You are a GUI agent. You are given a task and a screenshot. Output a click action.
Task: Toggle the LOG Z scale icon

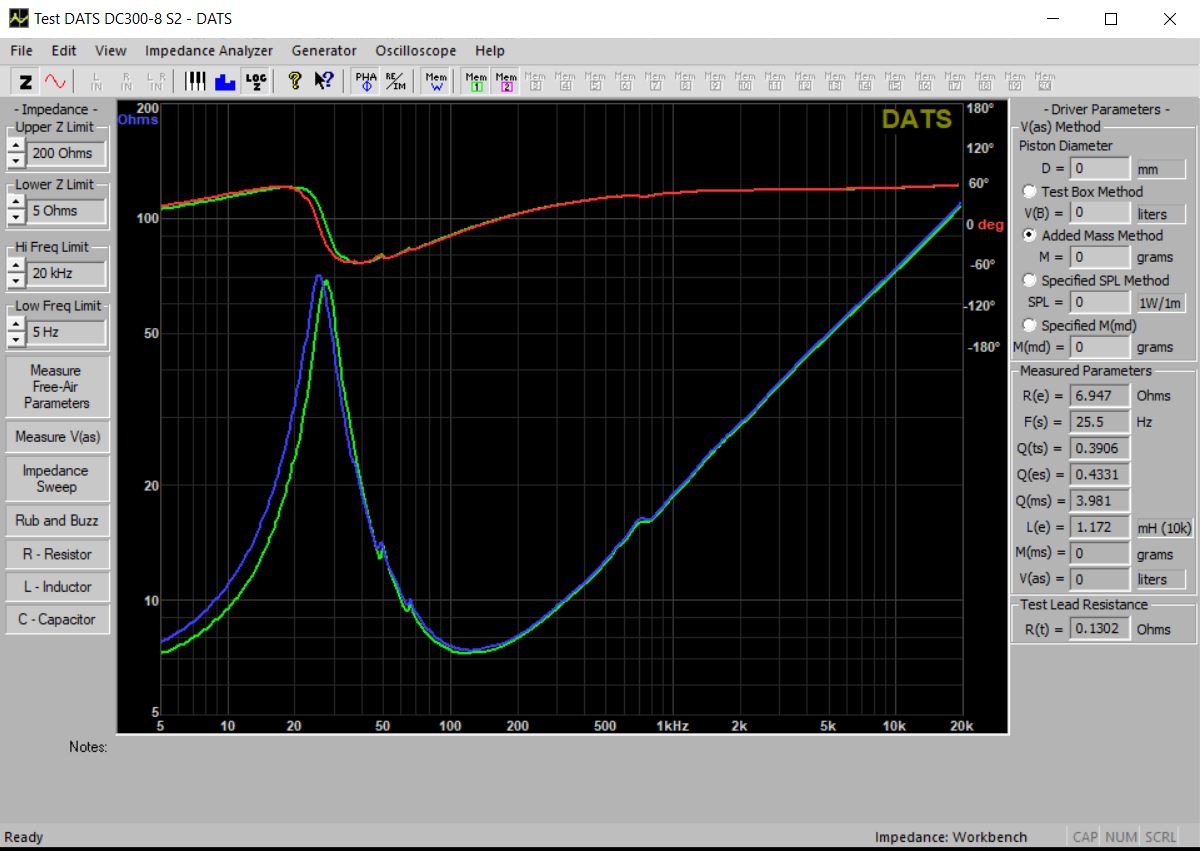tap(255, 81)
